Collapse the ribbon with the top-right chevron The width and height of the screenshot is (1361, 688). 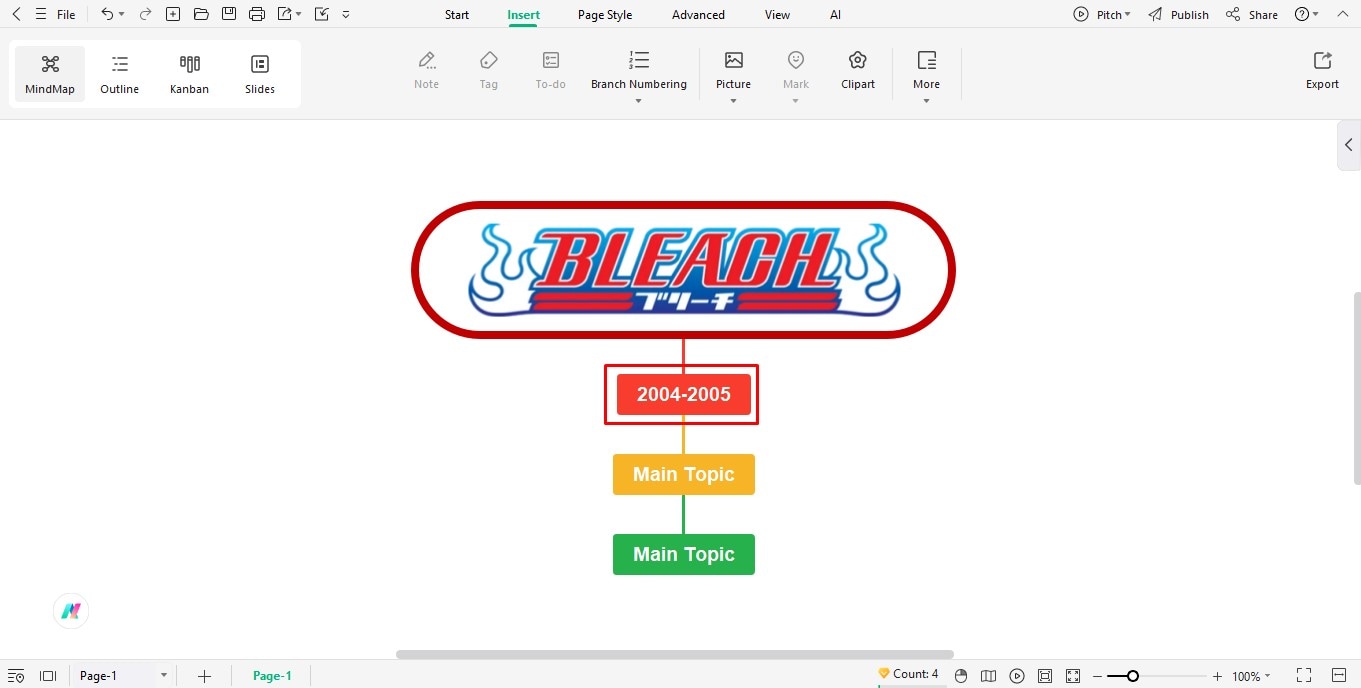pos(1342,15)
